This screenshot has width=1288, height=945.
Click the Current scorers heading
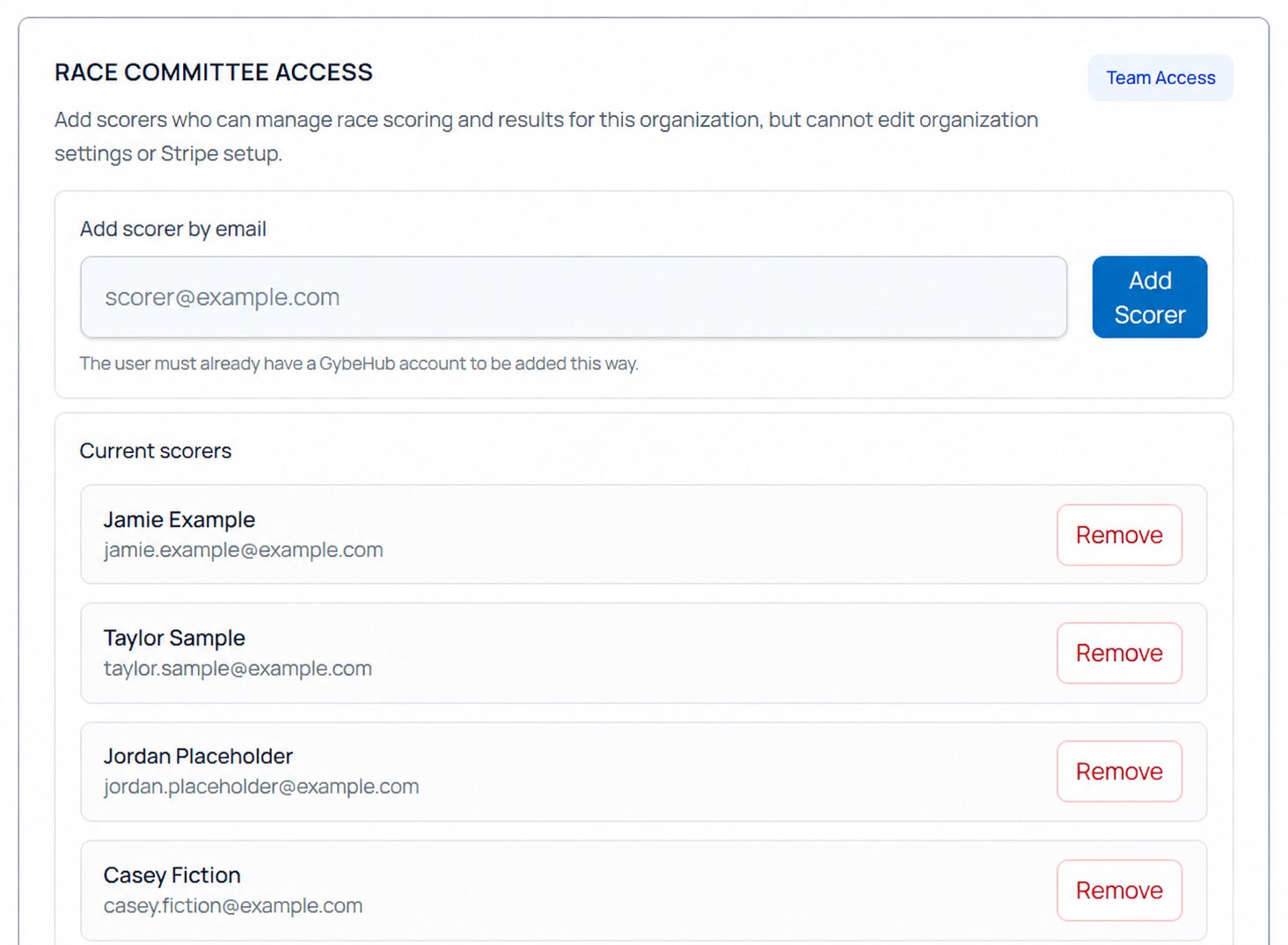(156, 451)
